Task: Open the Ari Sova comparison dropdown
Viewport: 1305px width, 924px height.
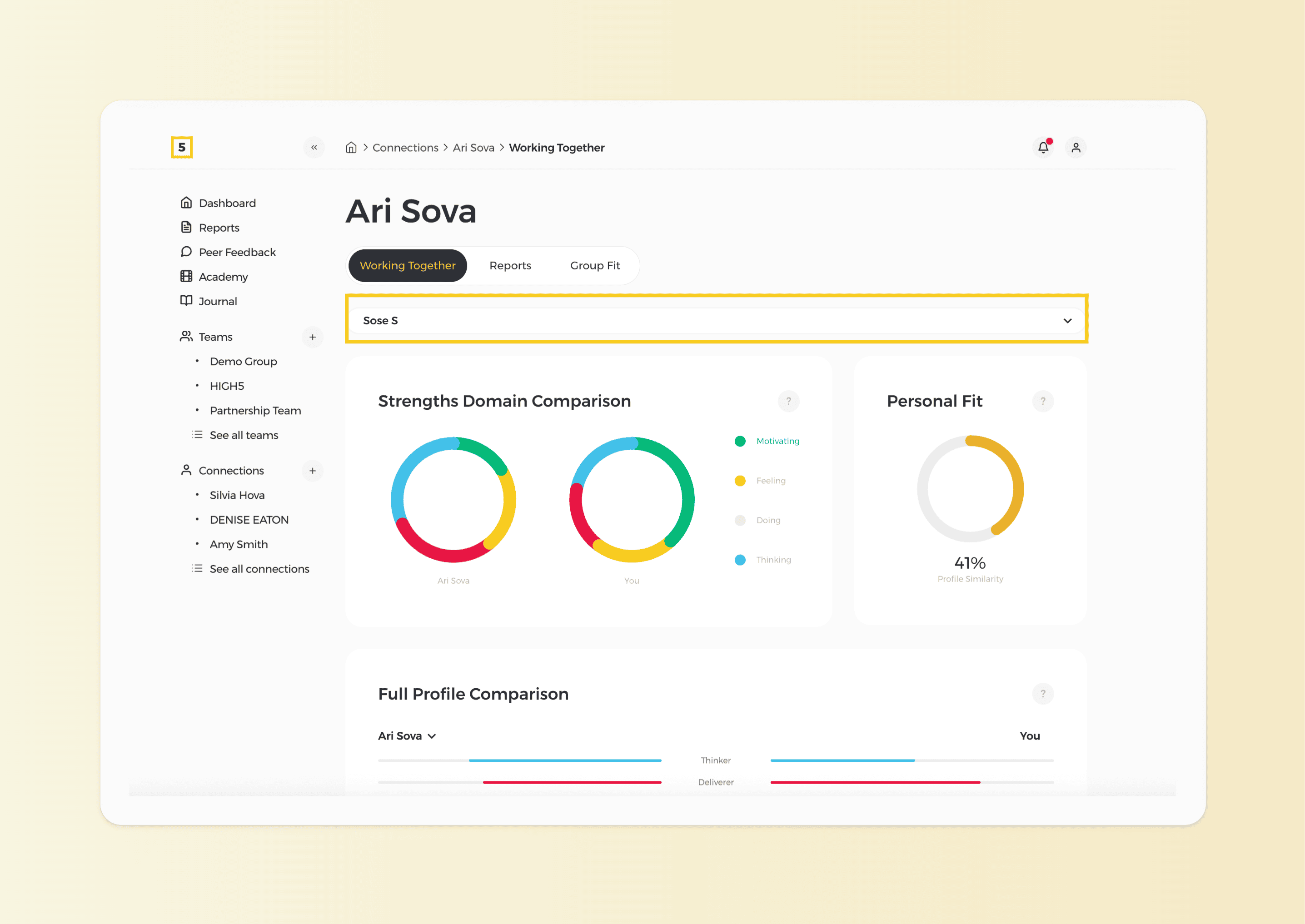Action: click(x=407, y=735)
